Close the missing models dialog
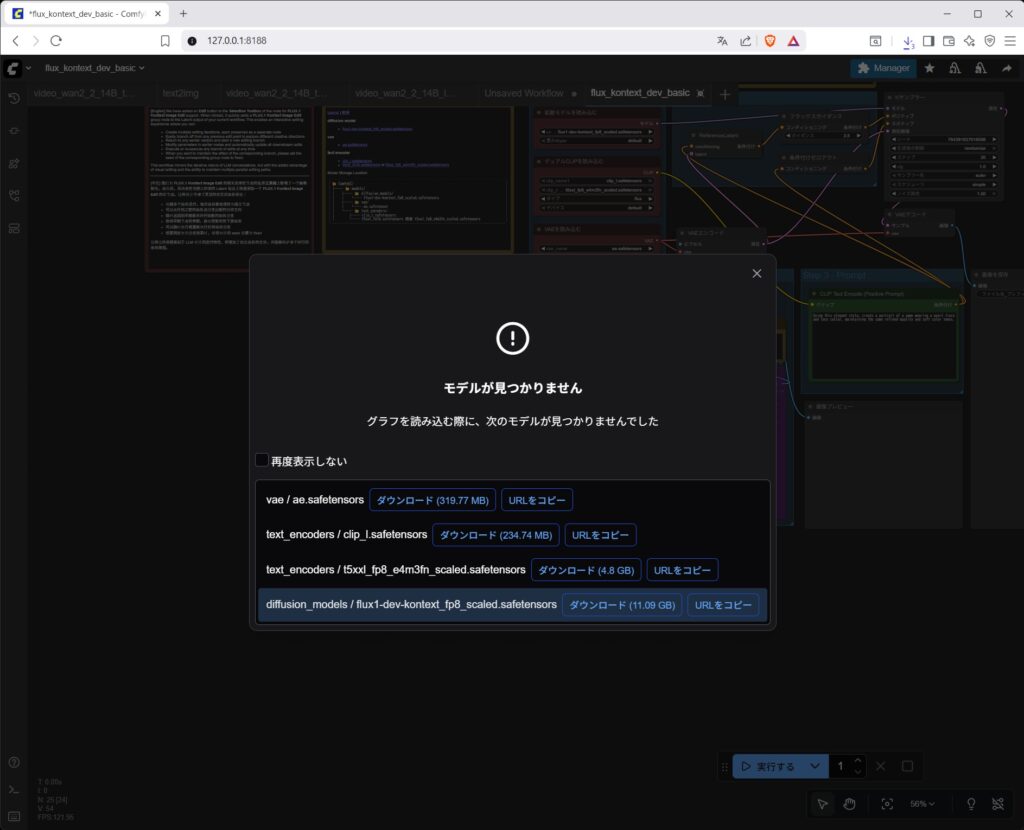Image resolution: width=1024 pixels, height=830 pixels. pos(756,273)
